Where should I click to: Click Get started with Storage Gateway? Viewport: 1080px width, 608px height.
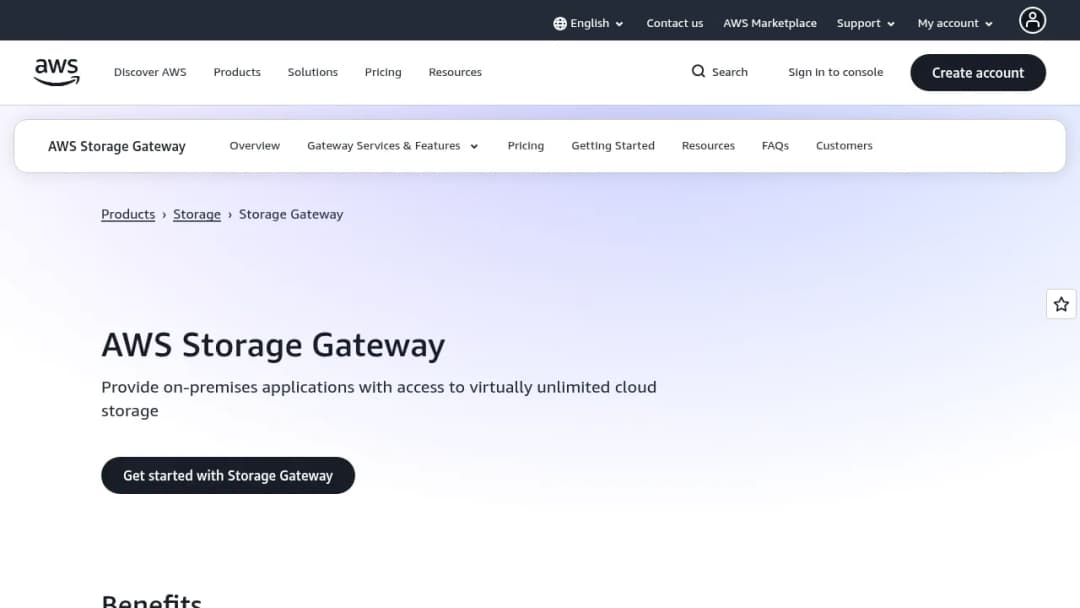[x=228, y=475]
